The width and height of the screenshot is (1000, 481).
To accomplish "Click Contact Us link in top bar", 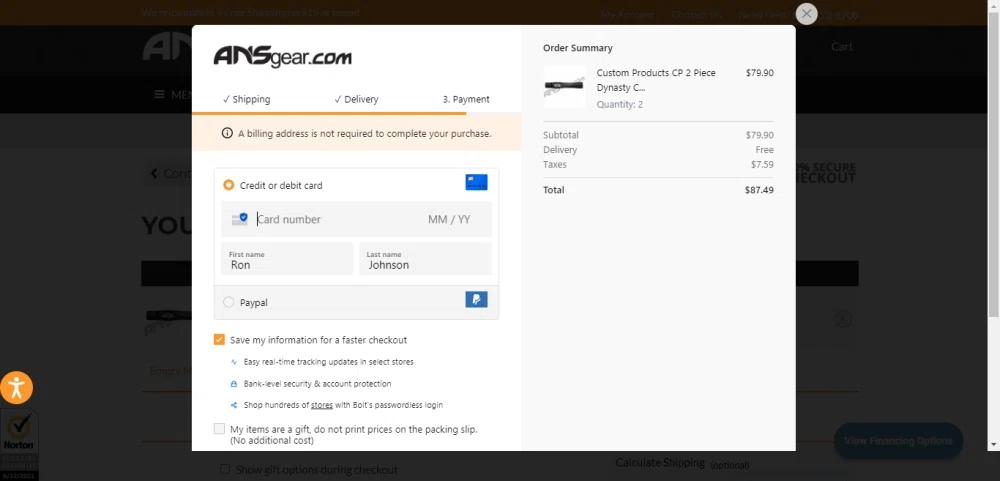I will coord(696,15).
